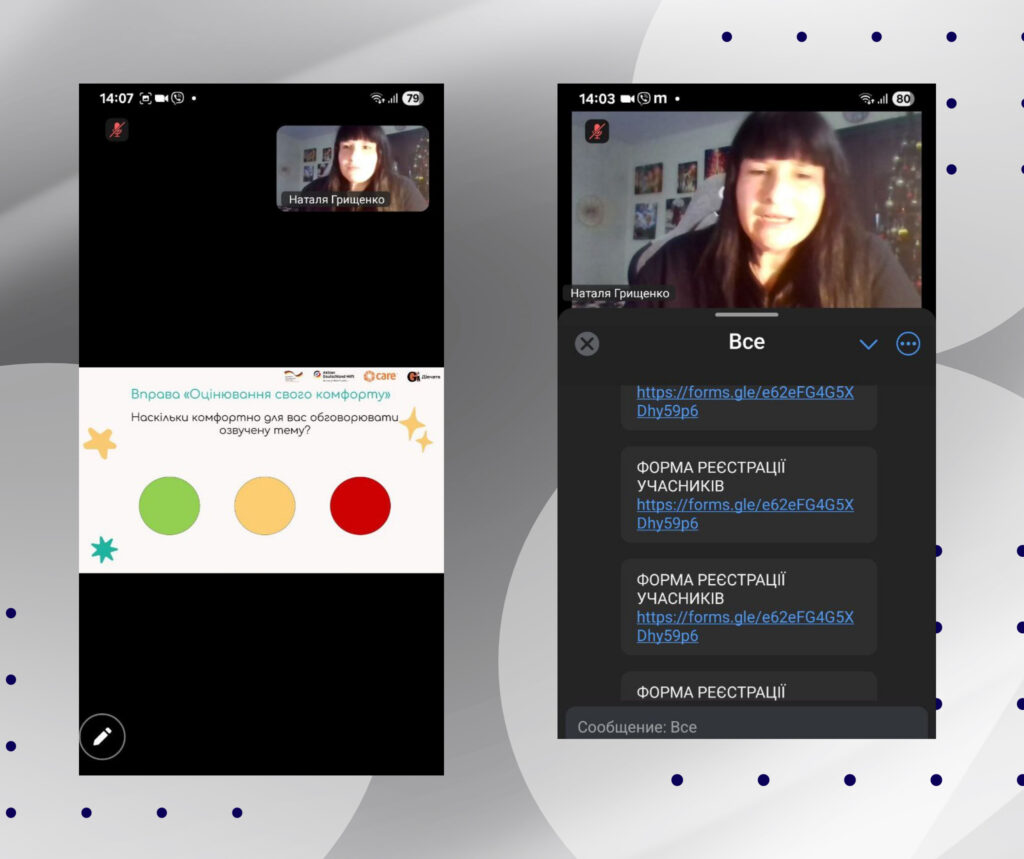The width and height of the screenshot is (1024, 859).
Task: Tap the pencil annotation icon
Action: point(102,737)
